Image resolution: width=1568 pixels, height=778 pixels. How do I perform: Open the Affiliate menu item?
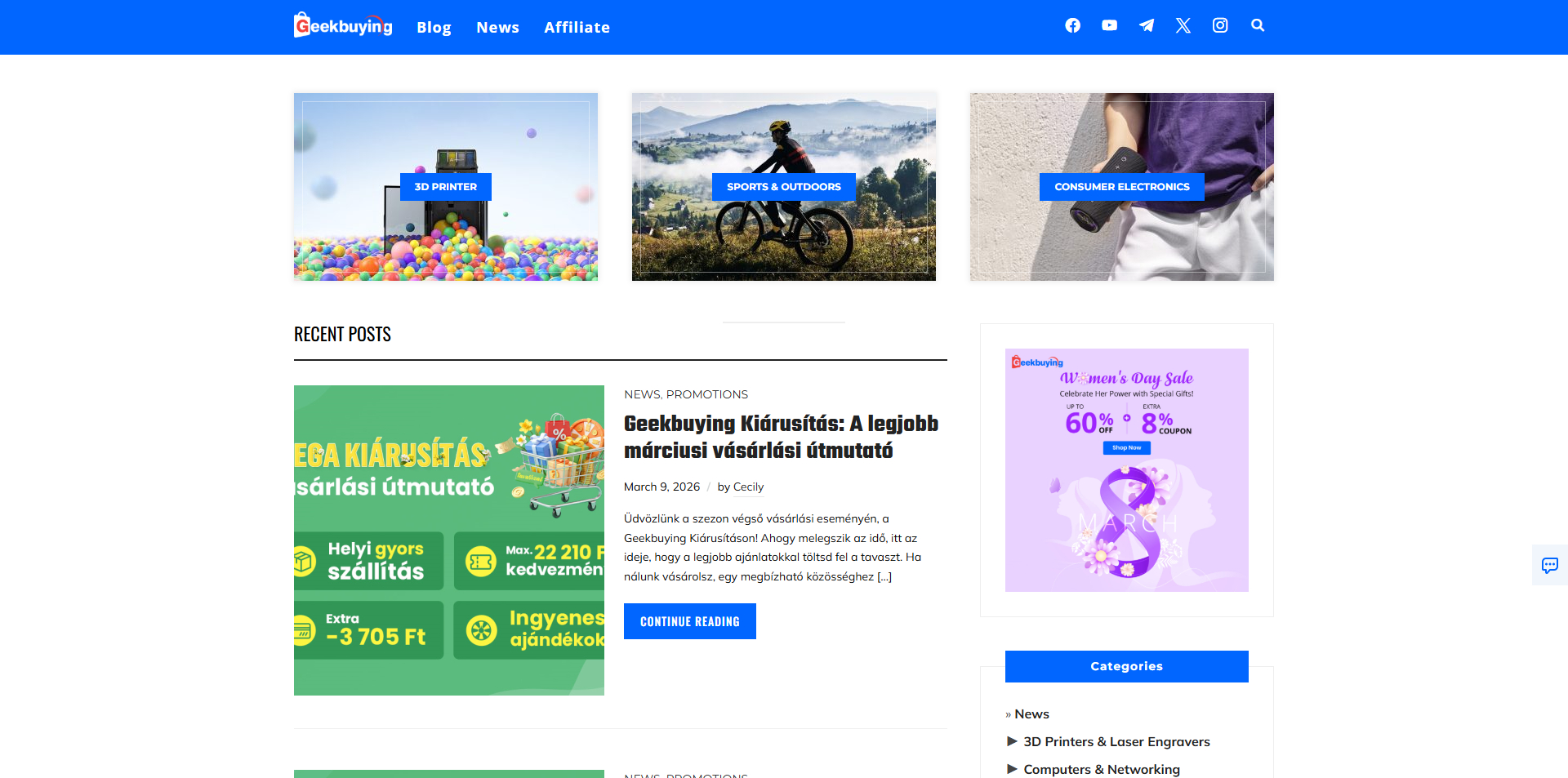(577, 27)
